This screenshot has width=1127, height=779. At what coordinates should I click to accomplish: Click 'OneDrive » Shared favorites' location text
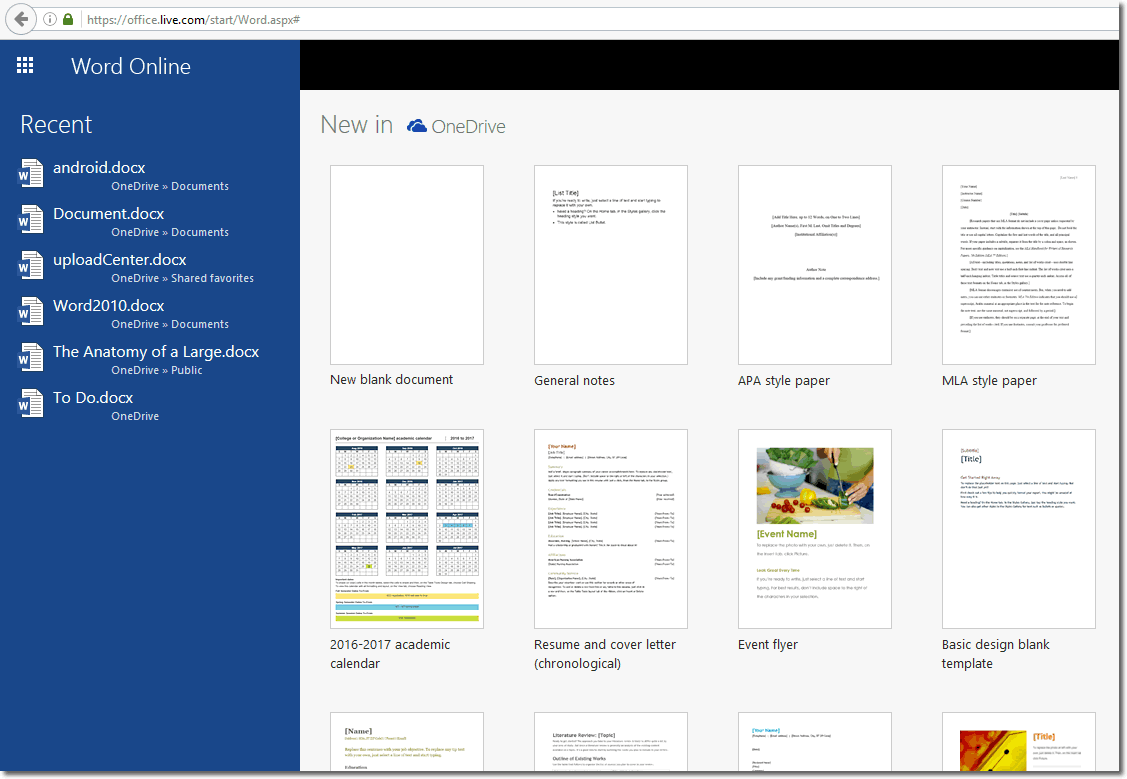pos(183,278)
